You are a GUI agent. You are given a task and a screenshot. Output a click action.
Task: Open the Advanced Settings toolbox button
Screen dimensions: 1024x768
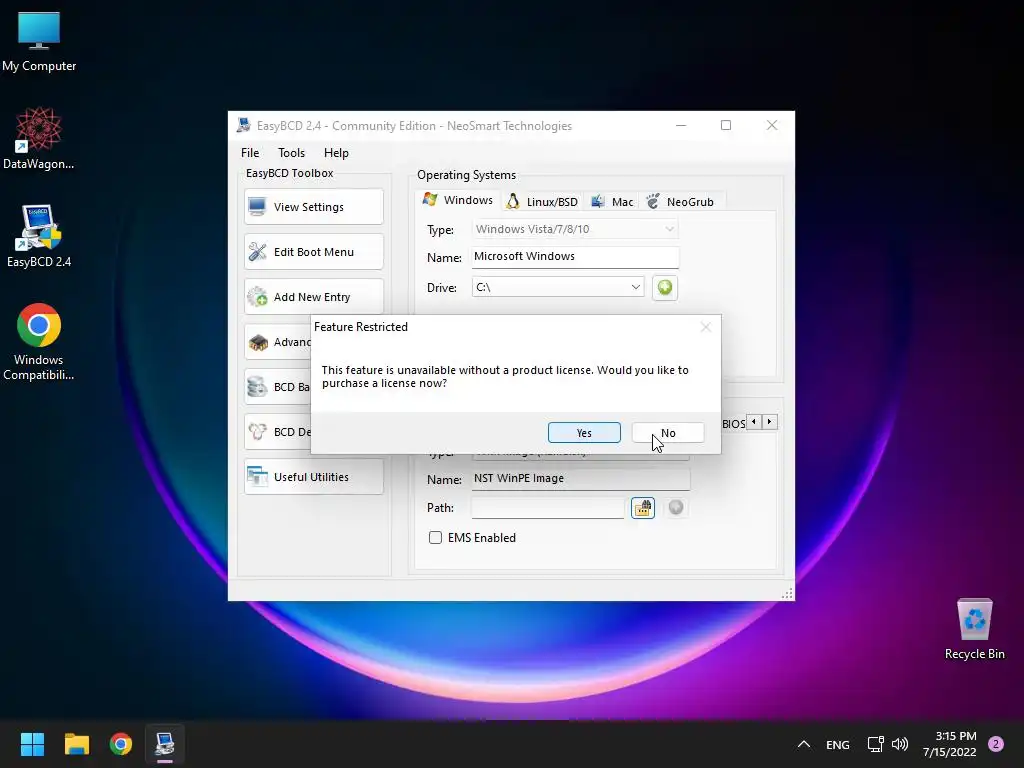(278, 342)
